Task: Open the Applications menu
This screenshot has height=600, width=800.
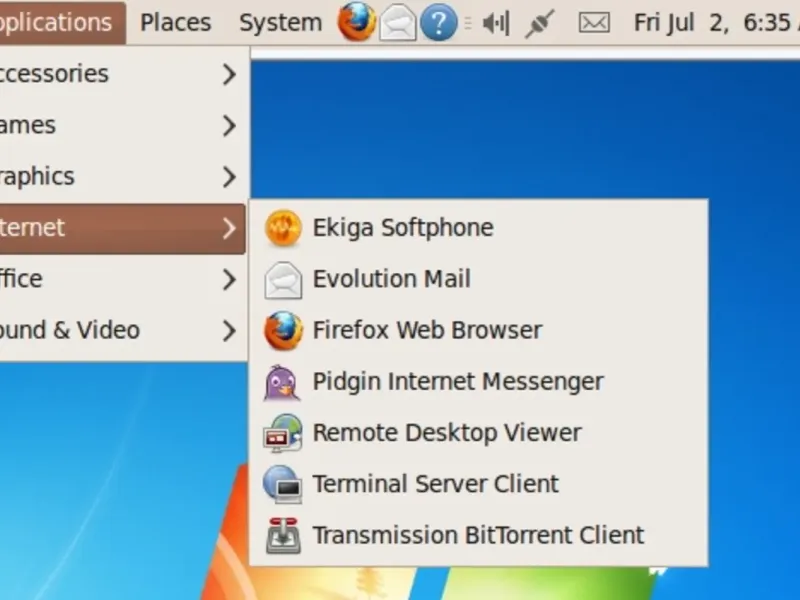Action: coord(62,22)
